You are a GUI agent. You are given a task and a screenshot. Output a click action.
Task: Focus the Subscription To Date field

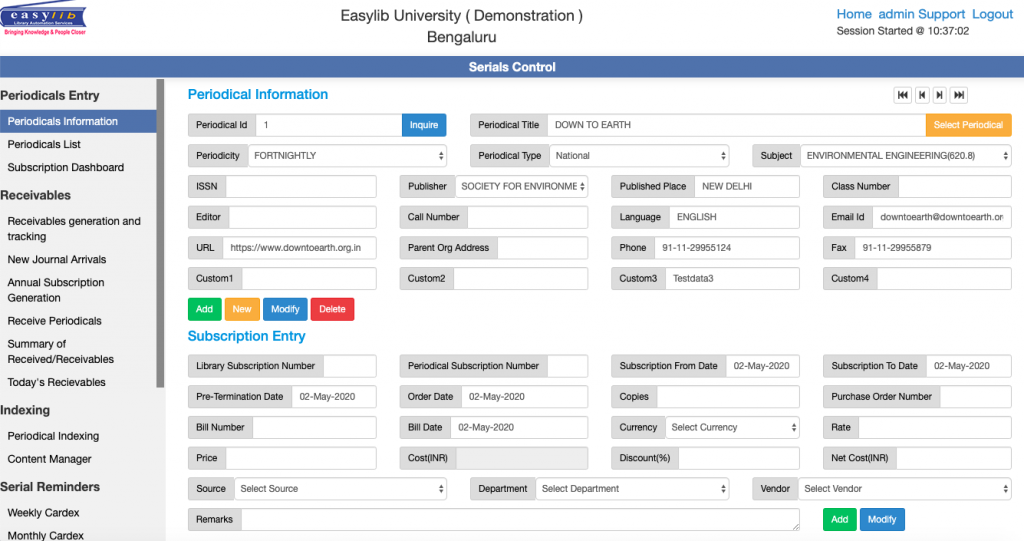tap(968, 366)
